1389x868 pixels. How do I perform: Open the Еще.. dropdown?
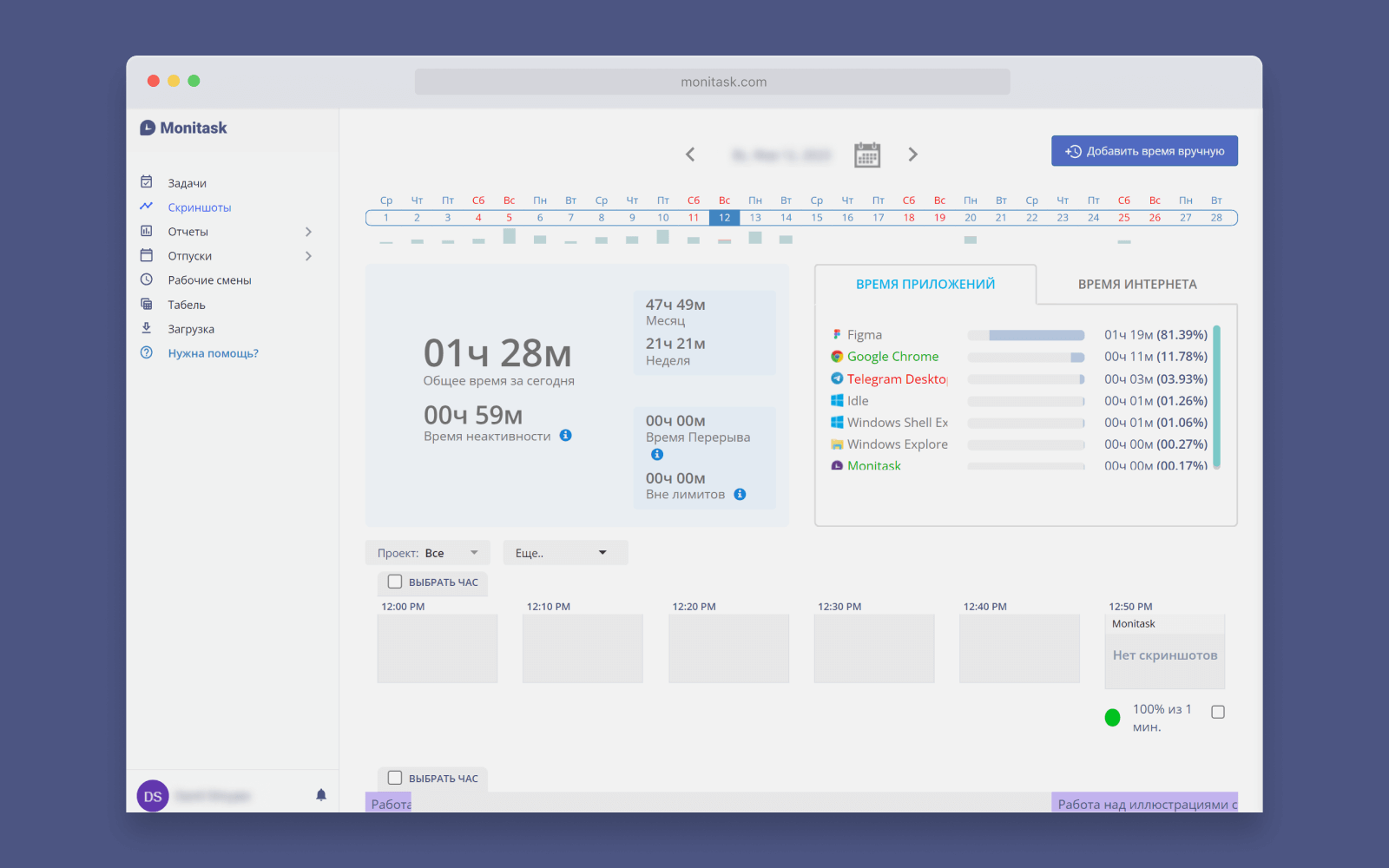pos(564,553)
